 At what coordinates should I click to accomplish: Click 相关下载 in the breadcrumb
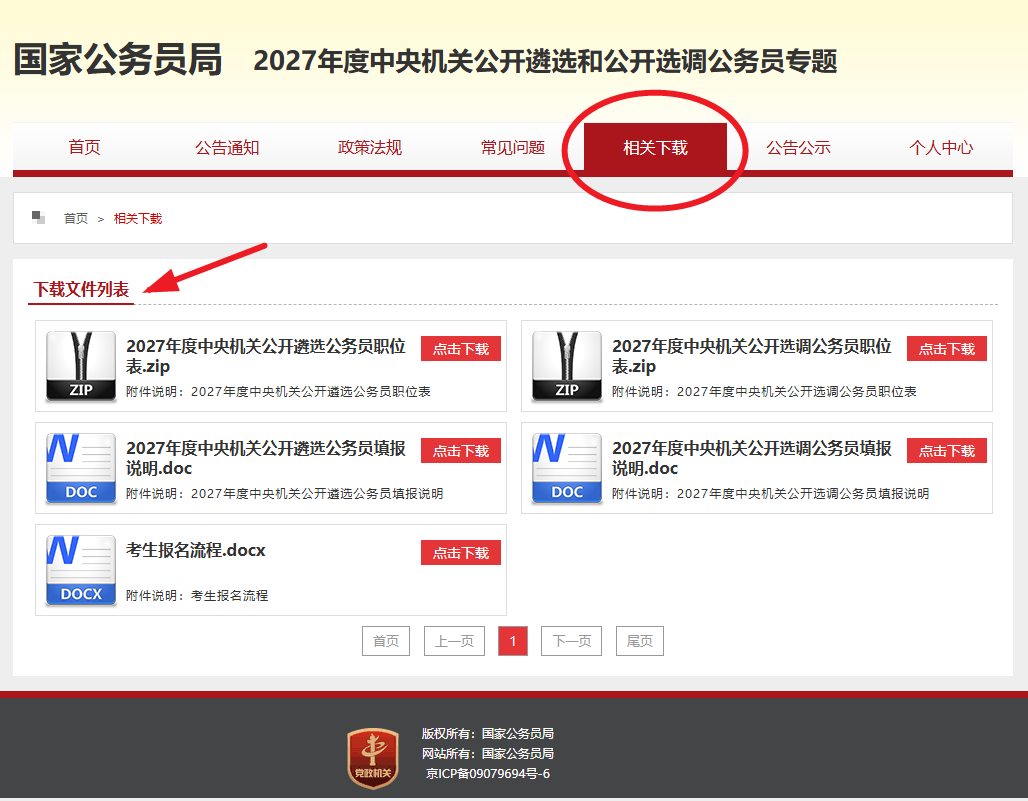[138, 218]
